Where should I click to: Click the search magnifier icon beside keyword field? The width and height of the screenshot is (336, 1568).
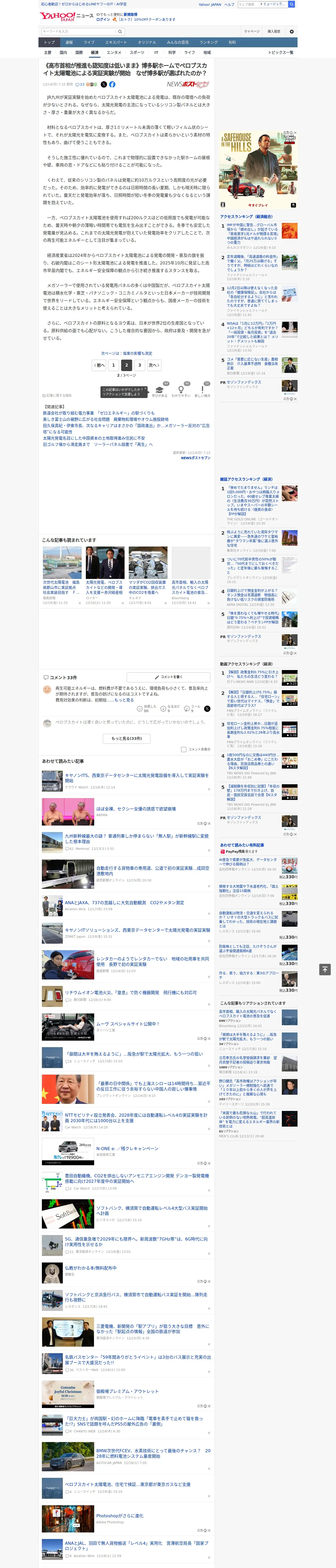coord(120,31)
